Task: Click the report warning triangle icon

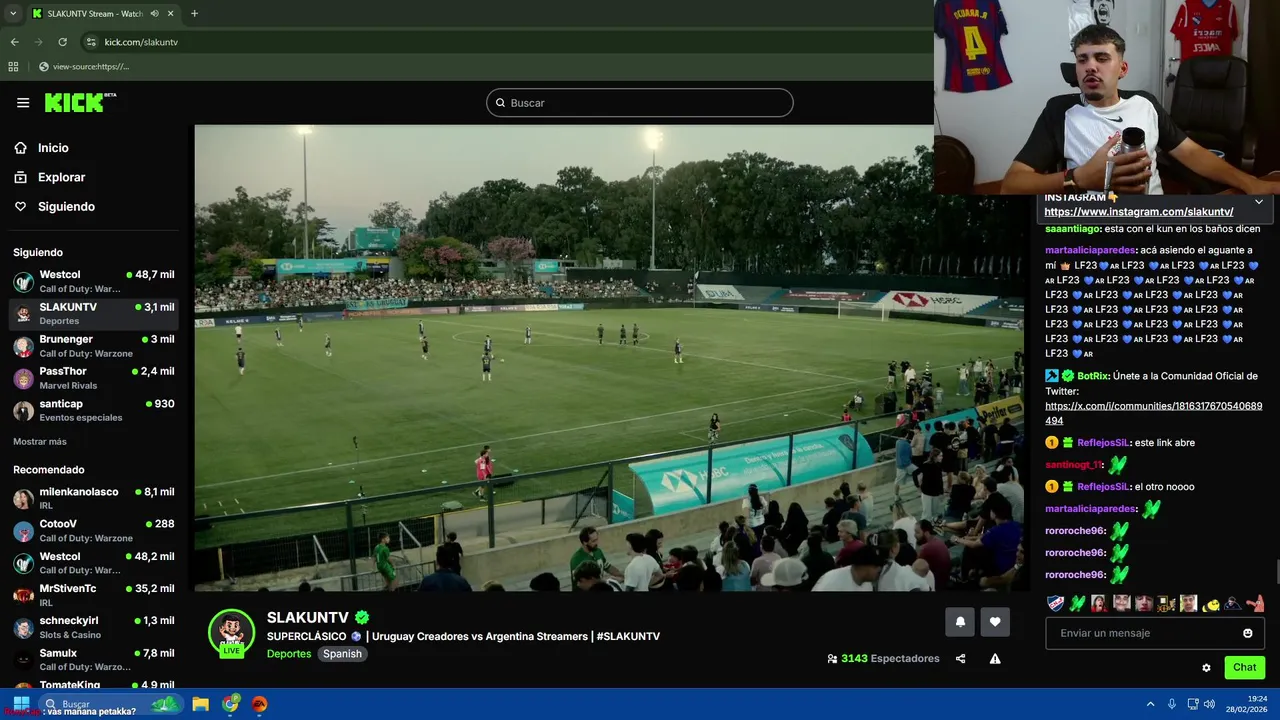Action: click(995, 659)
